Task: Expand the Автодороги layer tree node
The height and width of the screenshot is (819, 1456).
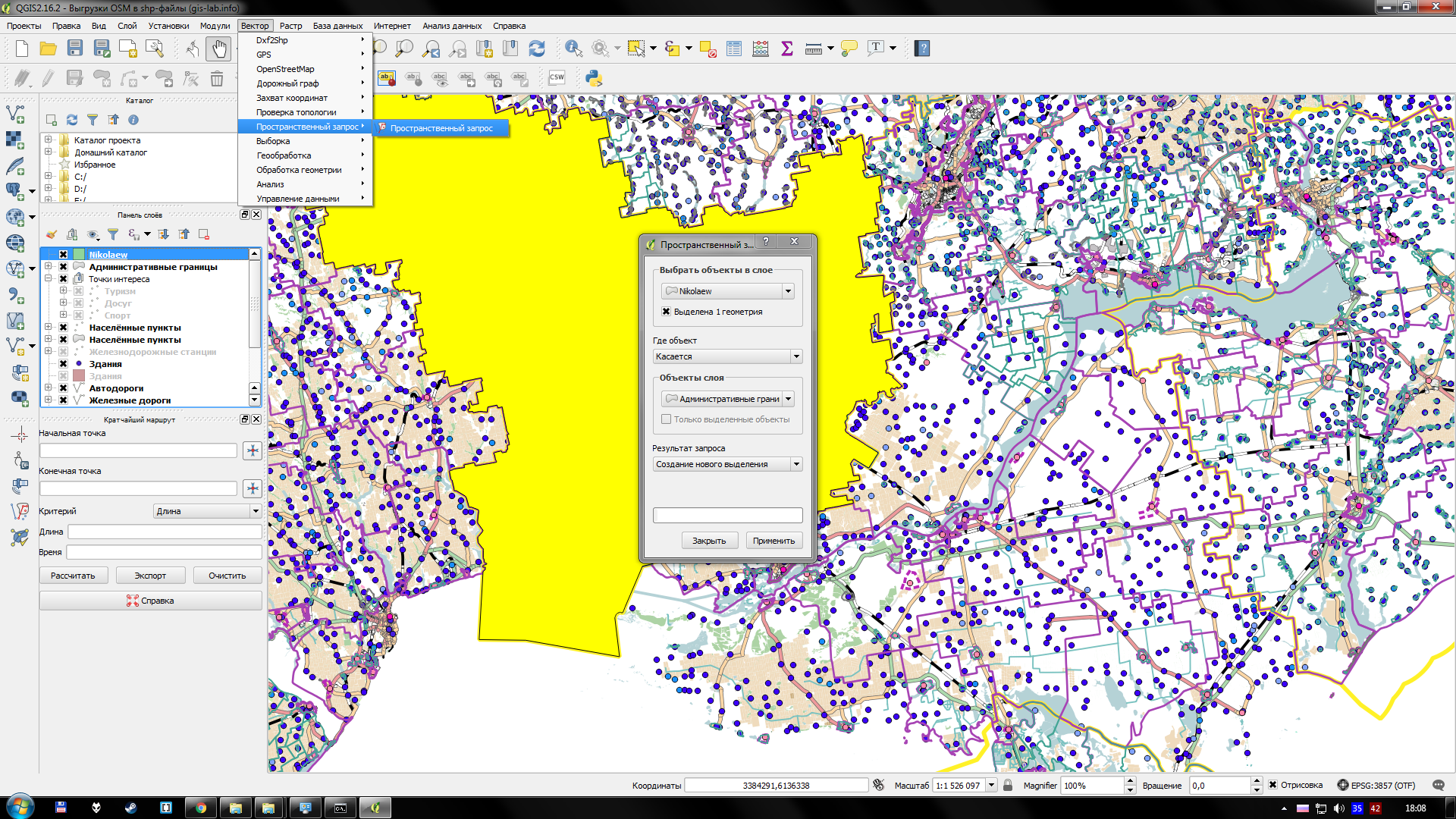Action: click(49, 388)
